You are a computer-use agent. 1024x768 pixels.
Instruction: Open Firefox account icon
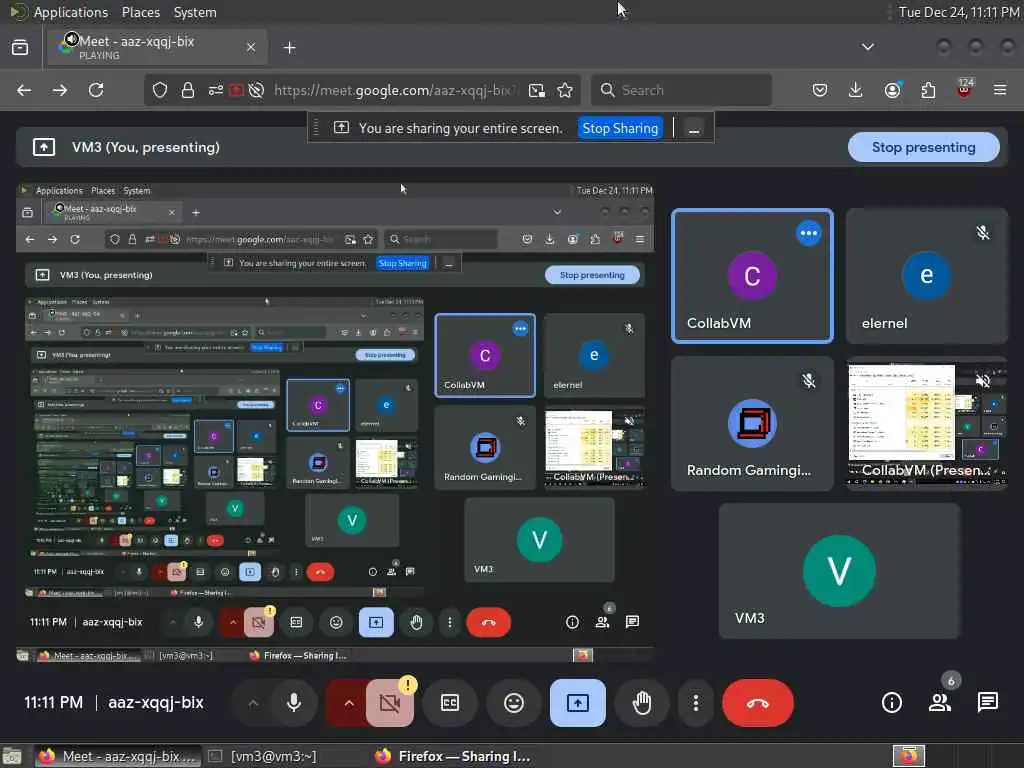click(x=892, y=90)
